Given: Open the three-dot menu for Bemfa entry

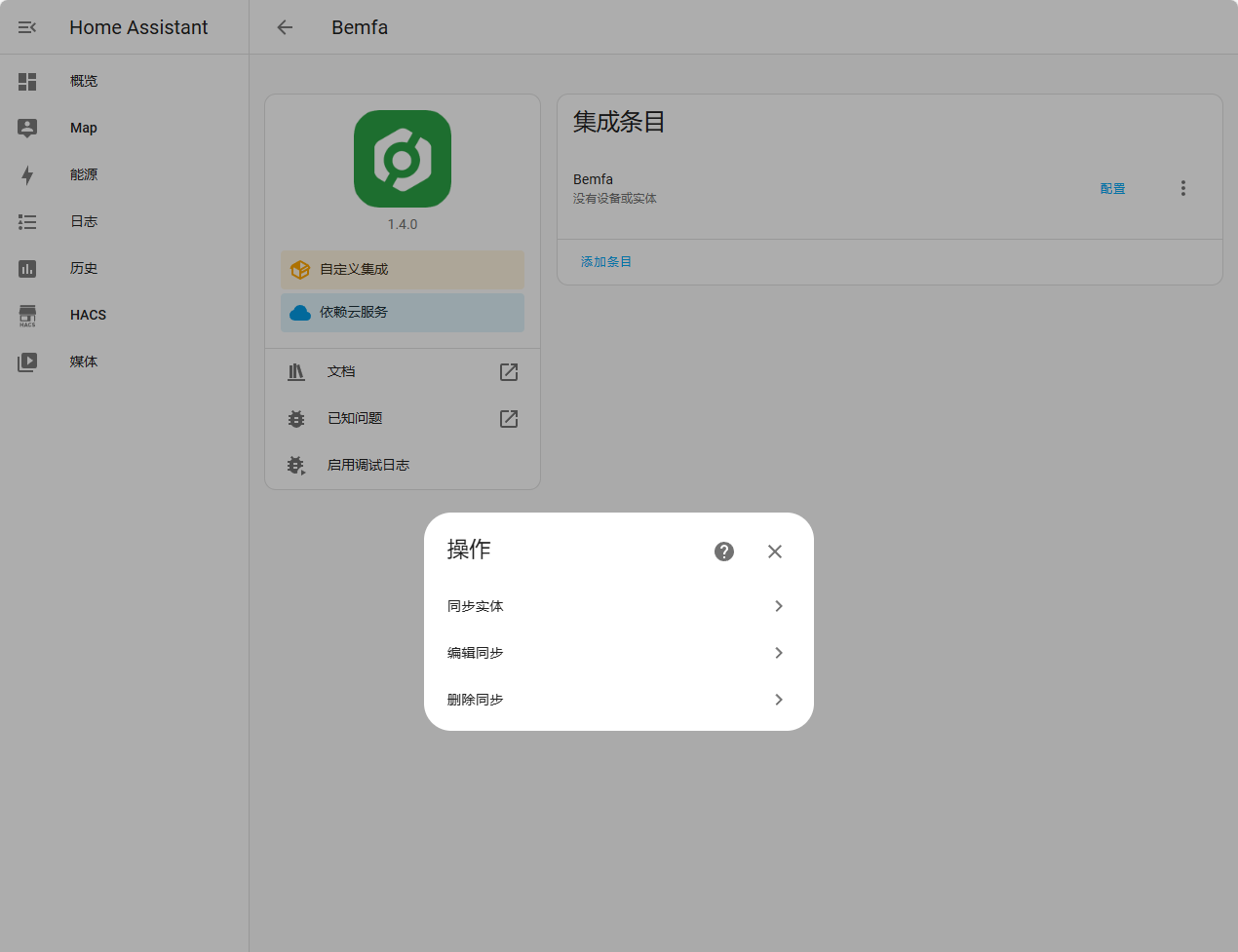Looking at the screenshot, I should click(1183, 188).
